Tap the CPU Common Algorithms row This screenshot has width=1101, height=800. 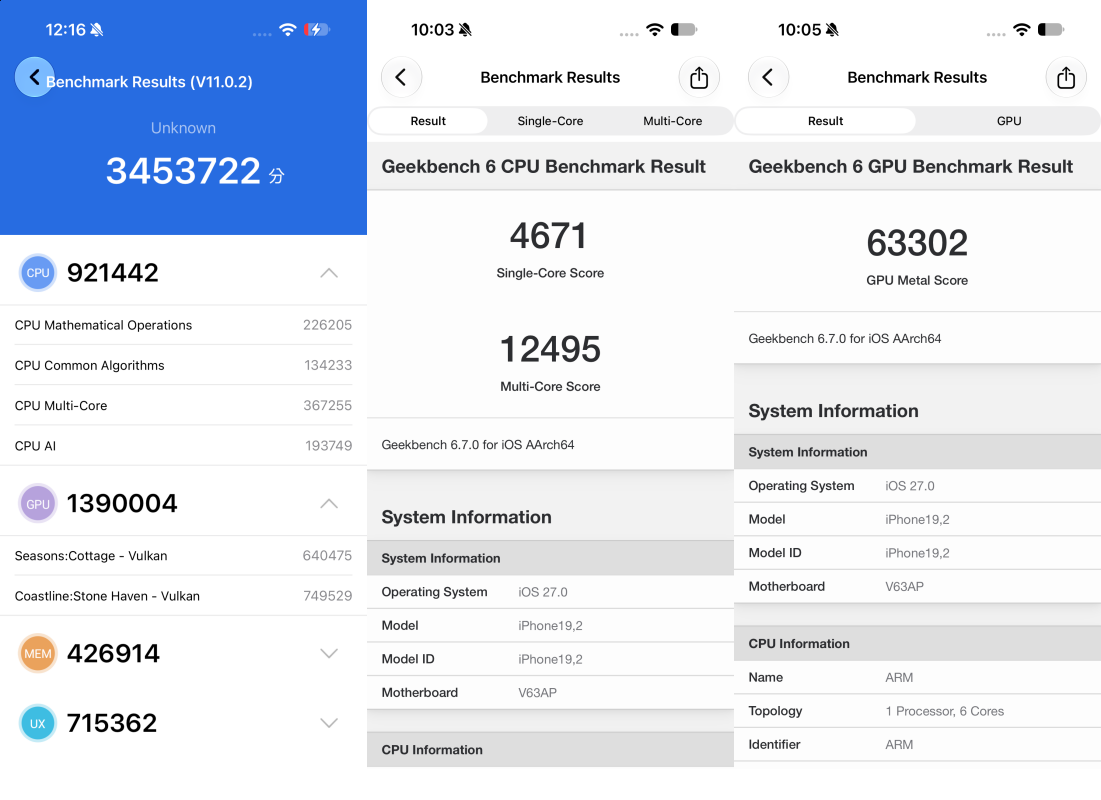click(x=183, y=365)
